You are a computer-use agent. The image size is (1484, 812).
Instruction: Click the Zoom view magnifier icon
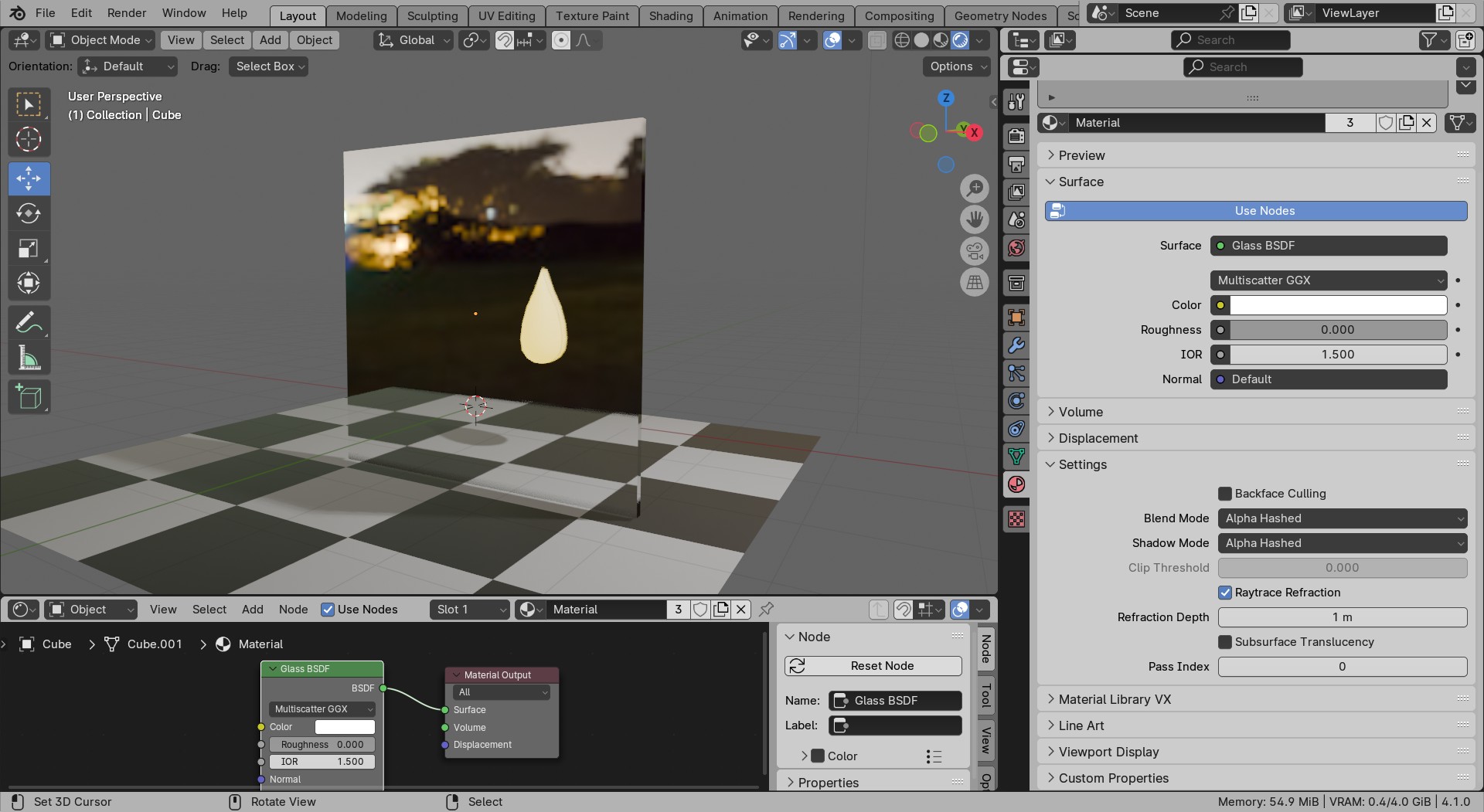(x=975, y=188)
